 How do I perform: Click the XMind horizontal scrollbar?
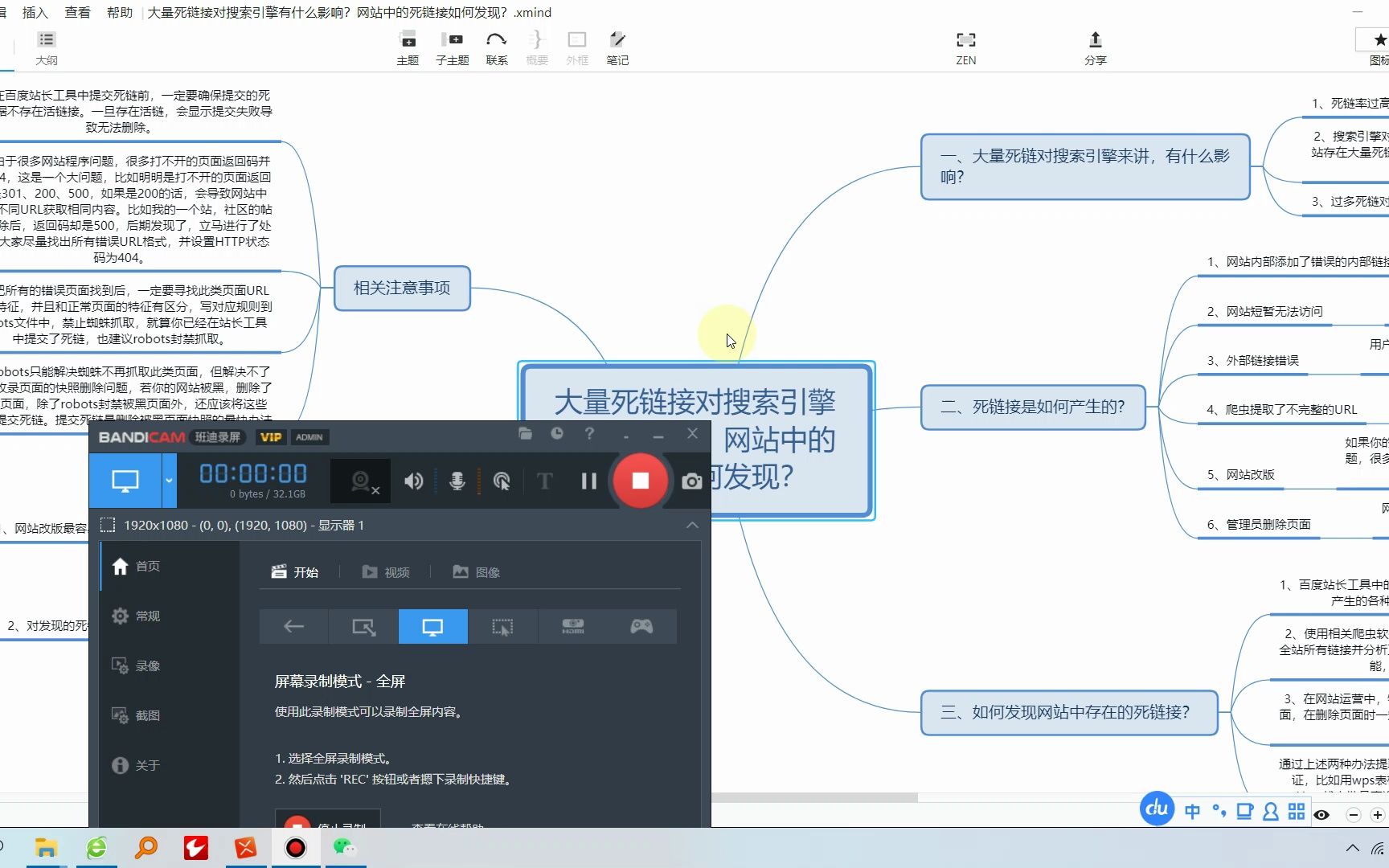click(813, 797)
